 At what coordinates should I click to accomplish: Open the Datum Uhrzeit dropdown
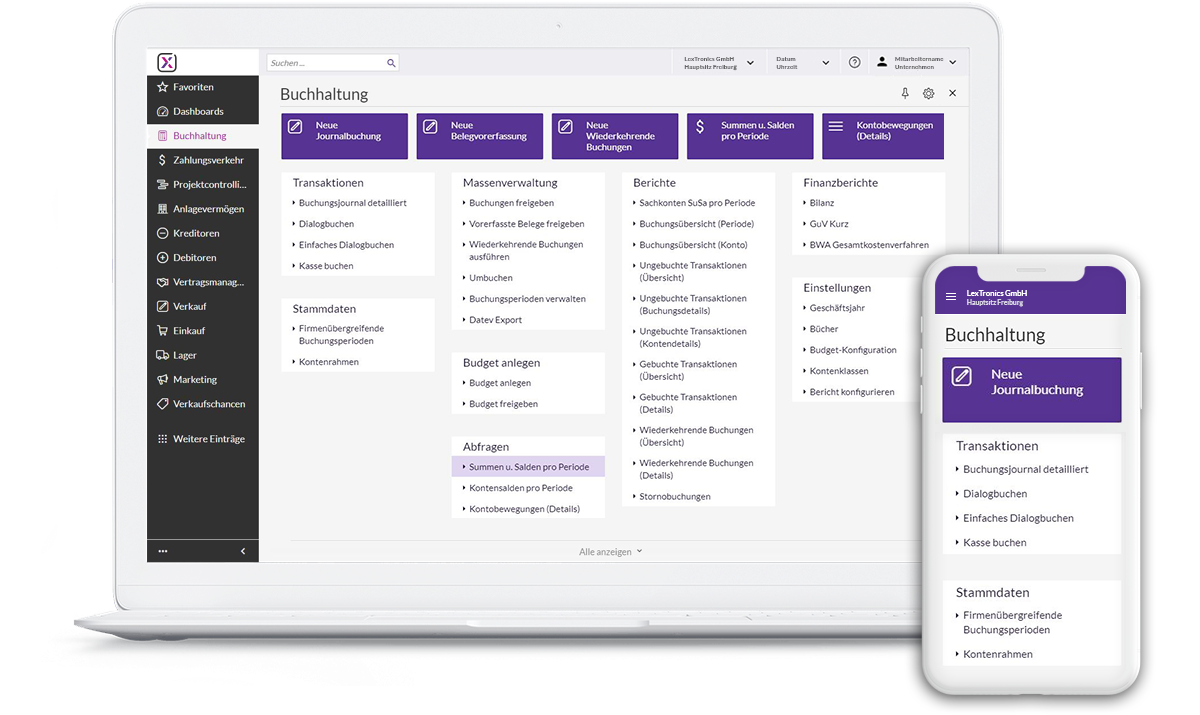click(x=825, y=62)
